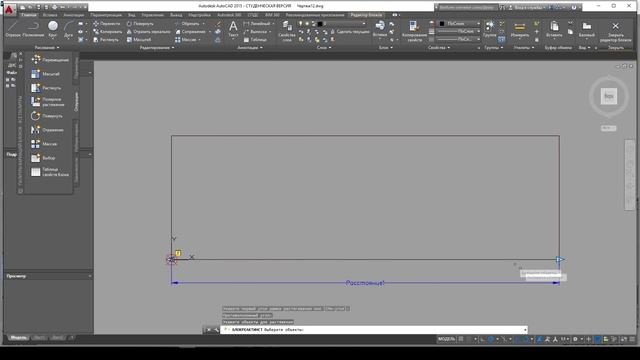Select the Модель layout tab
Viewport: 640px width, 360px height.
18,338
